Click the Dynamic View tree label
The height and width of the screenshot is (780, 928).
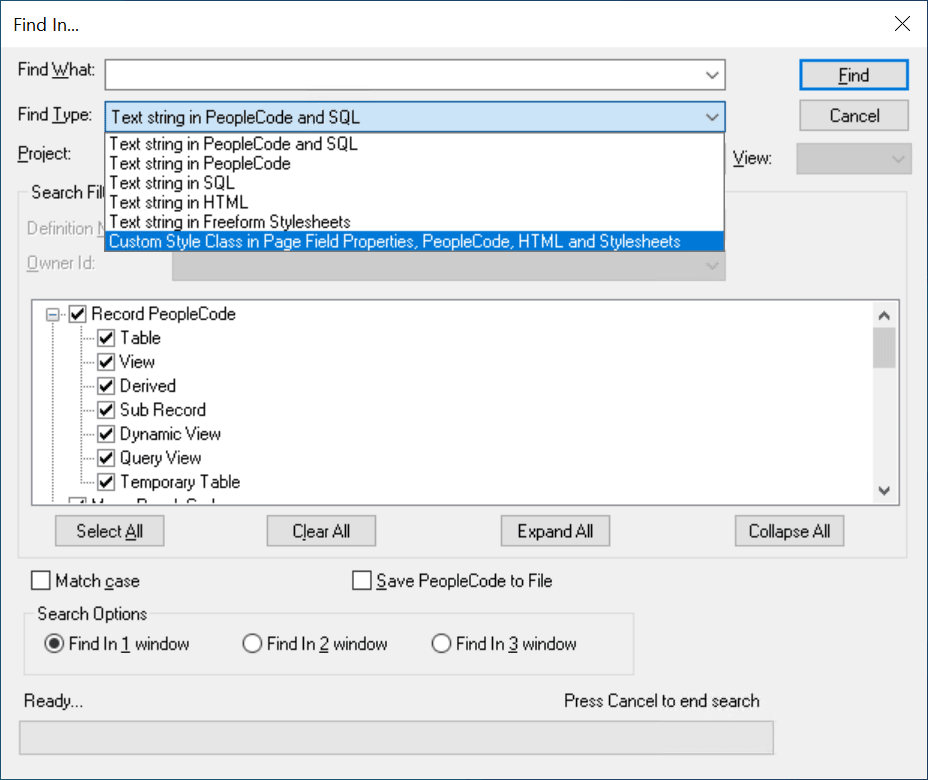(x=170, y=434)
